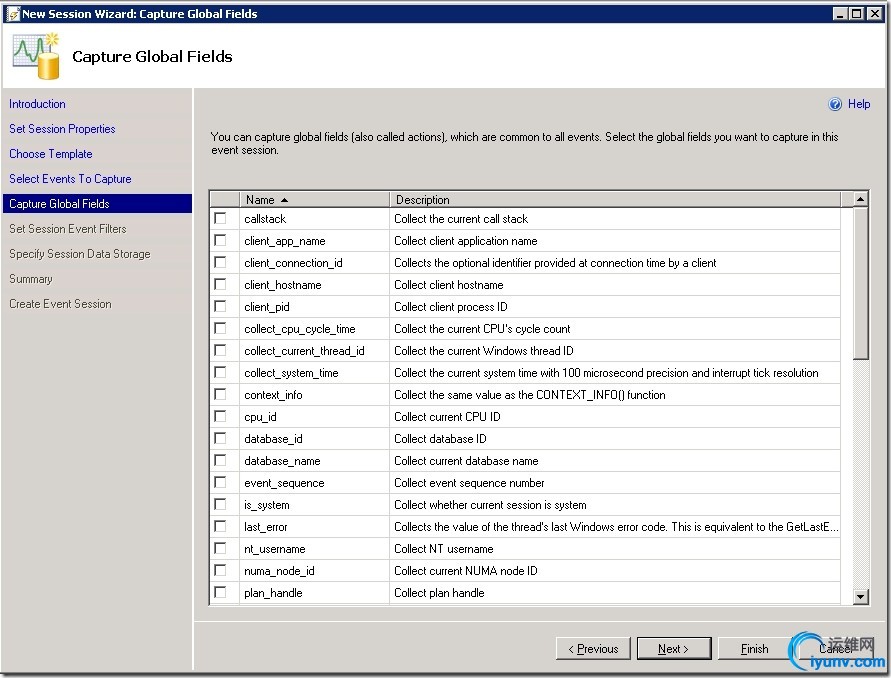Click 'Collect the current call stack' description
The image size is (891, 678).
pyautogui.click(x=461, y=219)
